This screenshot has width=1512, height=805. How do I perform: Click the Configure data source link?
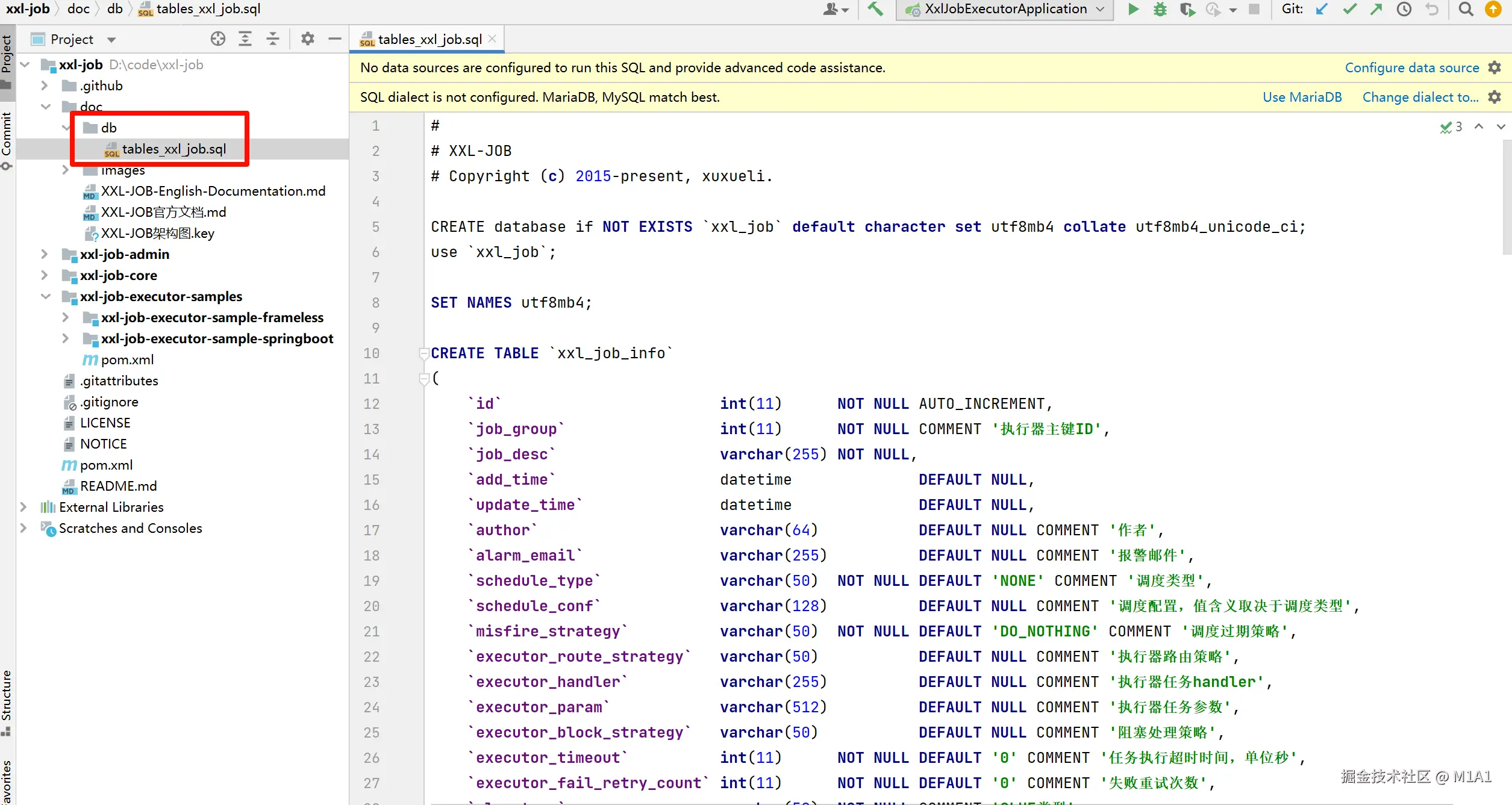(1411, 67)
